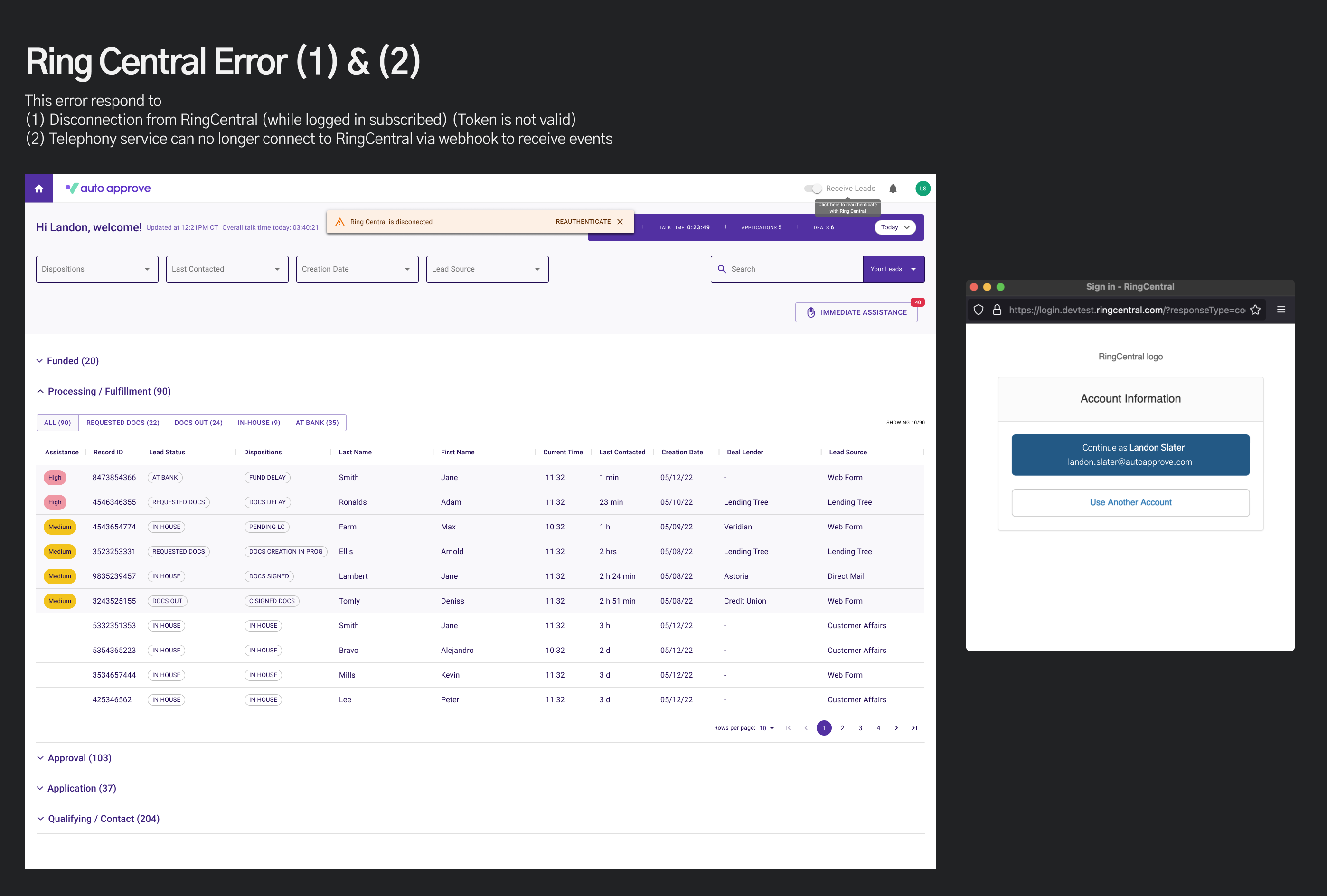Click the REAUTHENTICATE button

(x=583, y=222)
